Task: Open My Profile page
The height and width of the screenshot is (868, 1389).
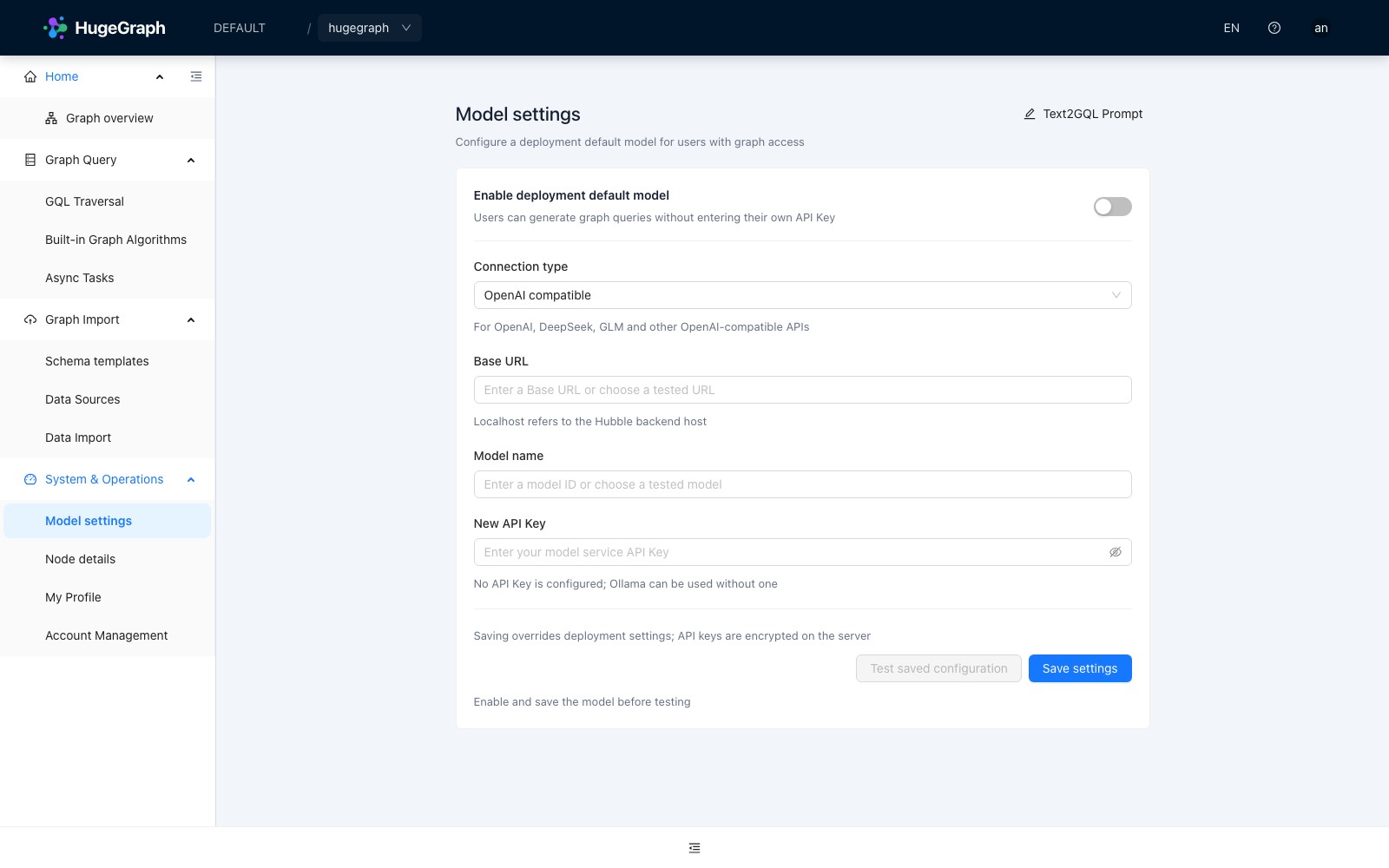Action: pyautogui.click(x=108, y=597)
